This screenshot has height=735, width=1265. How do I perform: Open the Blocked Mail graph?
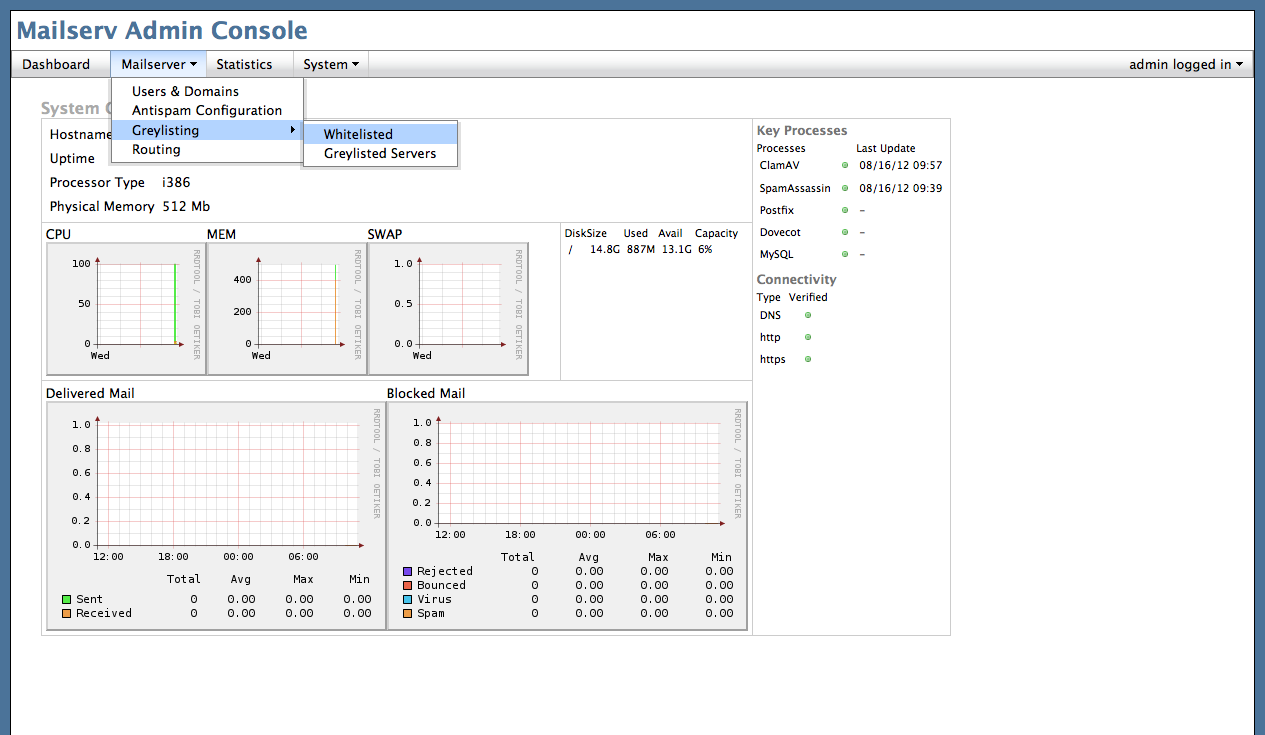point(567,515)
